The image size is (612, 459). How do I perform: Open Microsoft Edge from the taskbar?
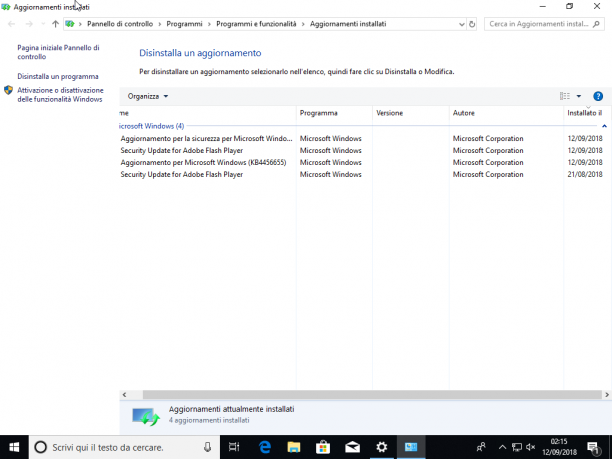265,447
